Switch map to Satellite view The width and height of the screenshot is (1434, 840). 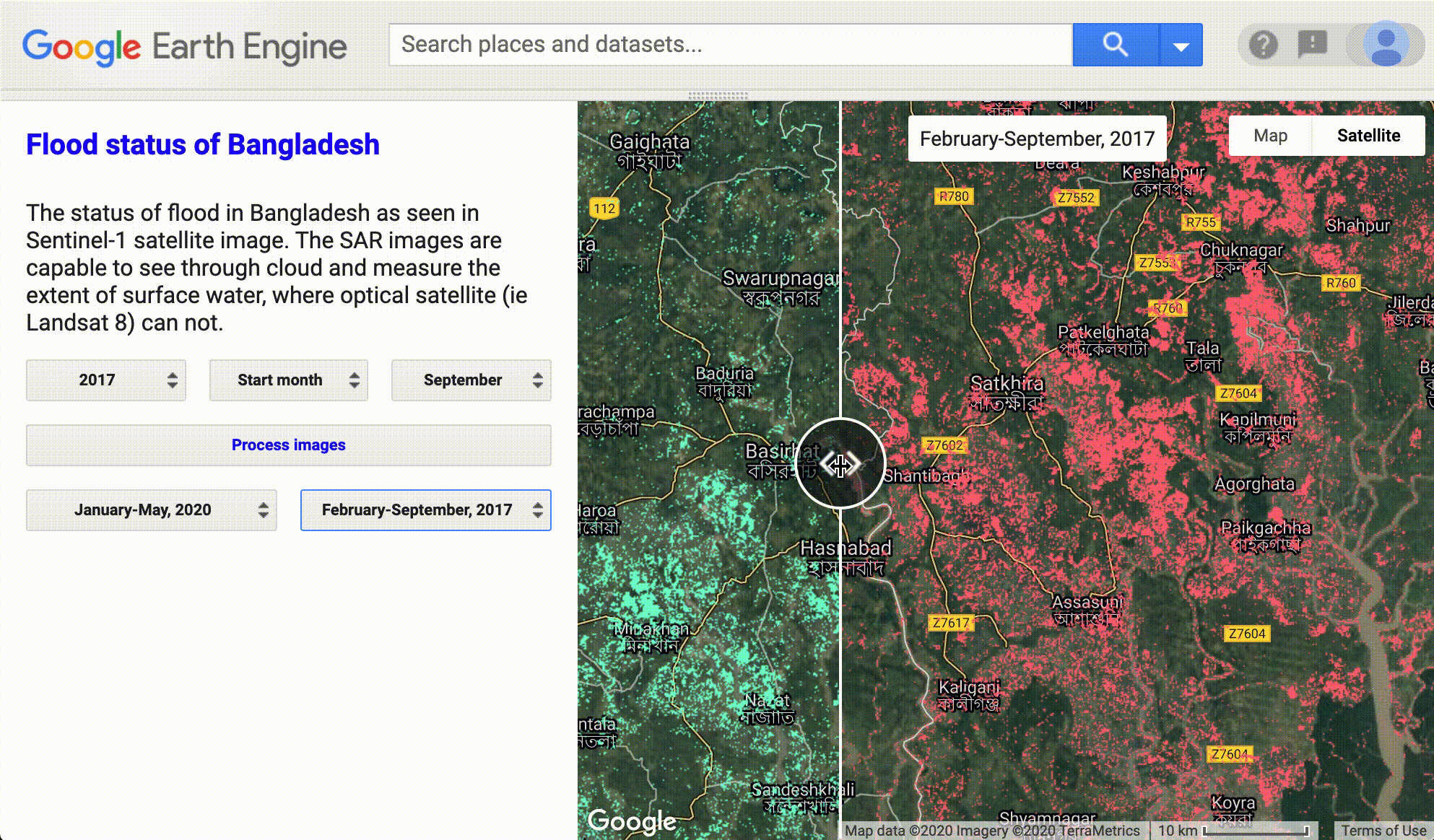tap(1368, 136)
